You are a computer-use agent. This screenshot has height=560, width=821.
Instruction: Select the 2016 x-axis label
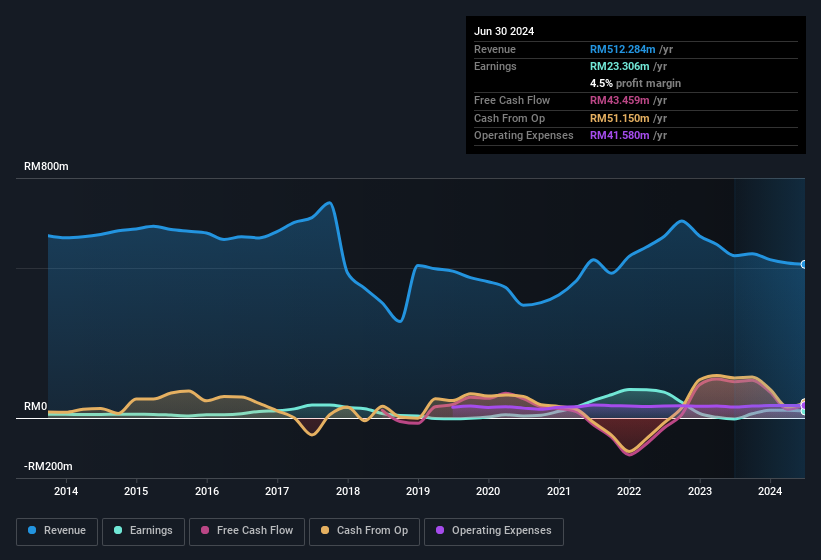[207, 491]
